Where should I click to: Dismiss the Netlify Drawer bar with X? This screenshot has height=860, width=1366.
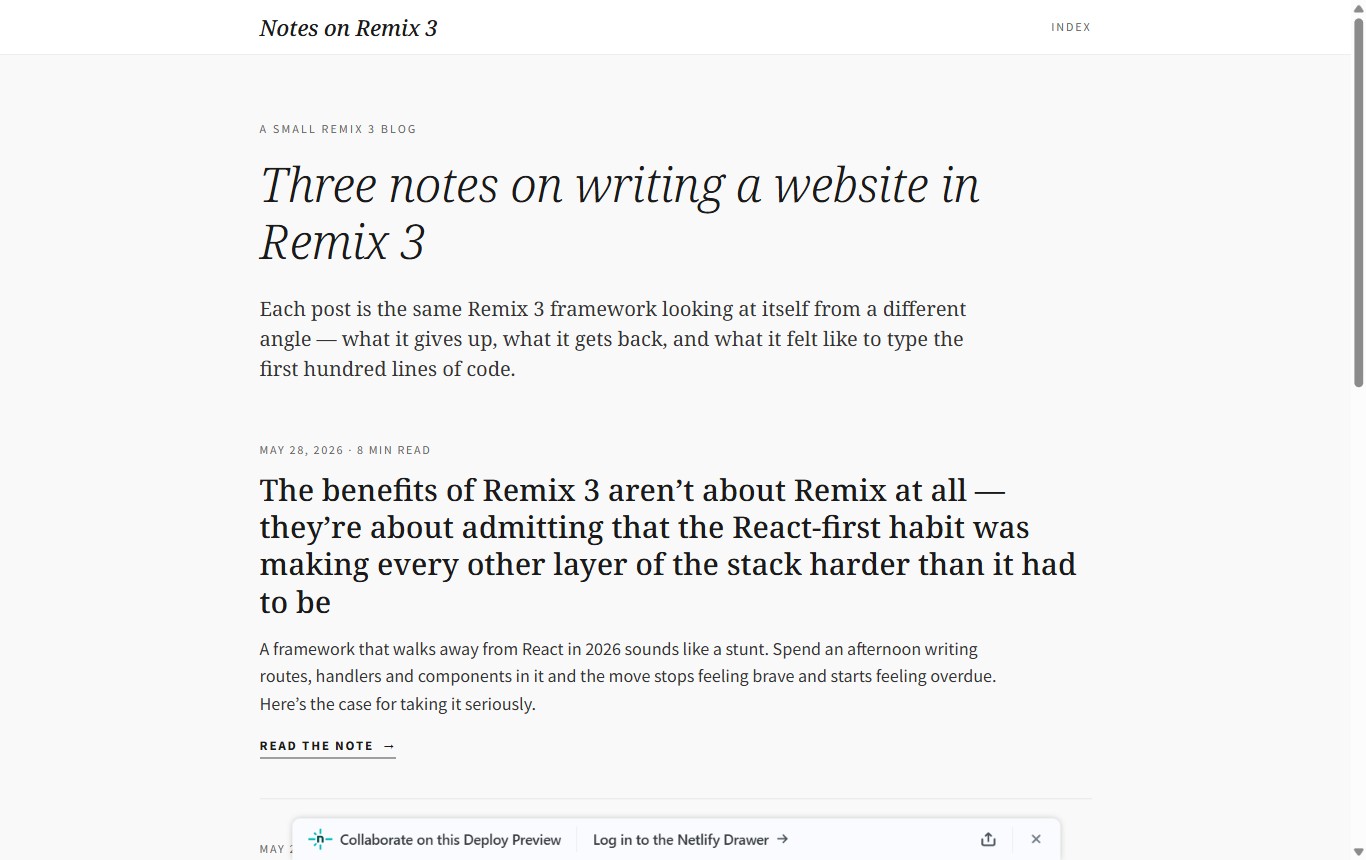pyautogui.click(x=1036, y=839)
